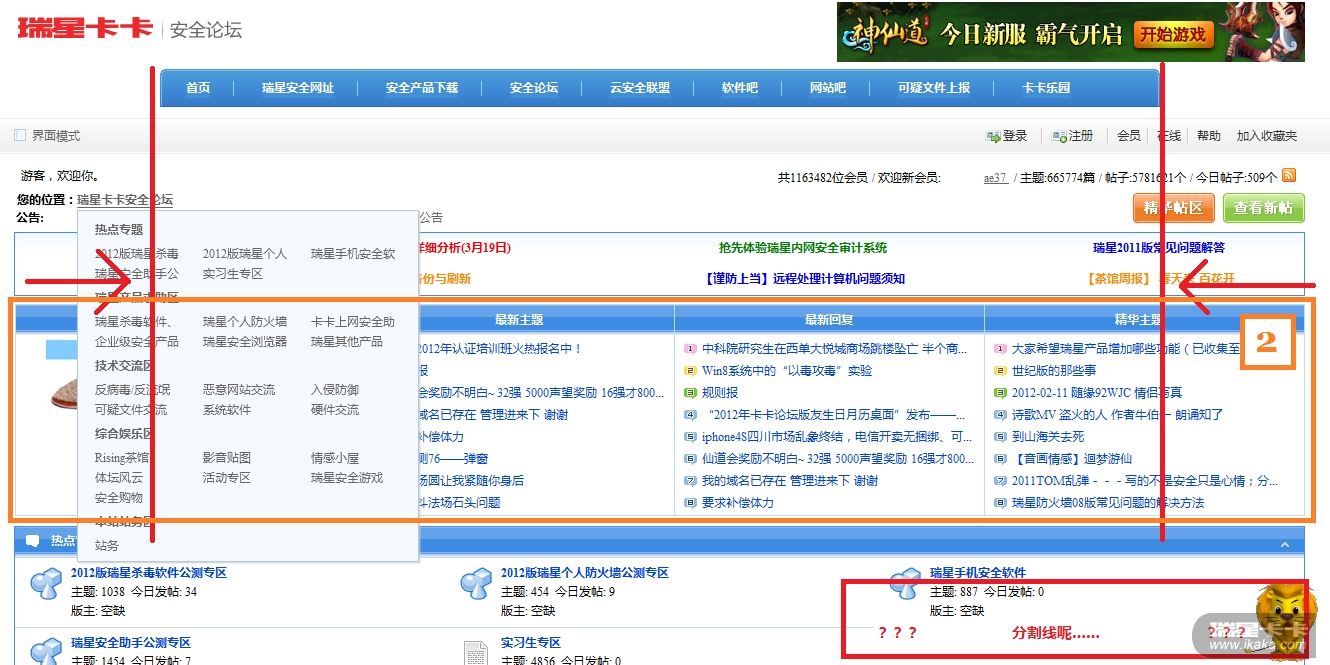Choose 站务 in the dropdown menu
Image resolution: width=1330 pixels, height=665 pixels.
[107, 546]
